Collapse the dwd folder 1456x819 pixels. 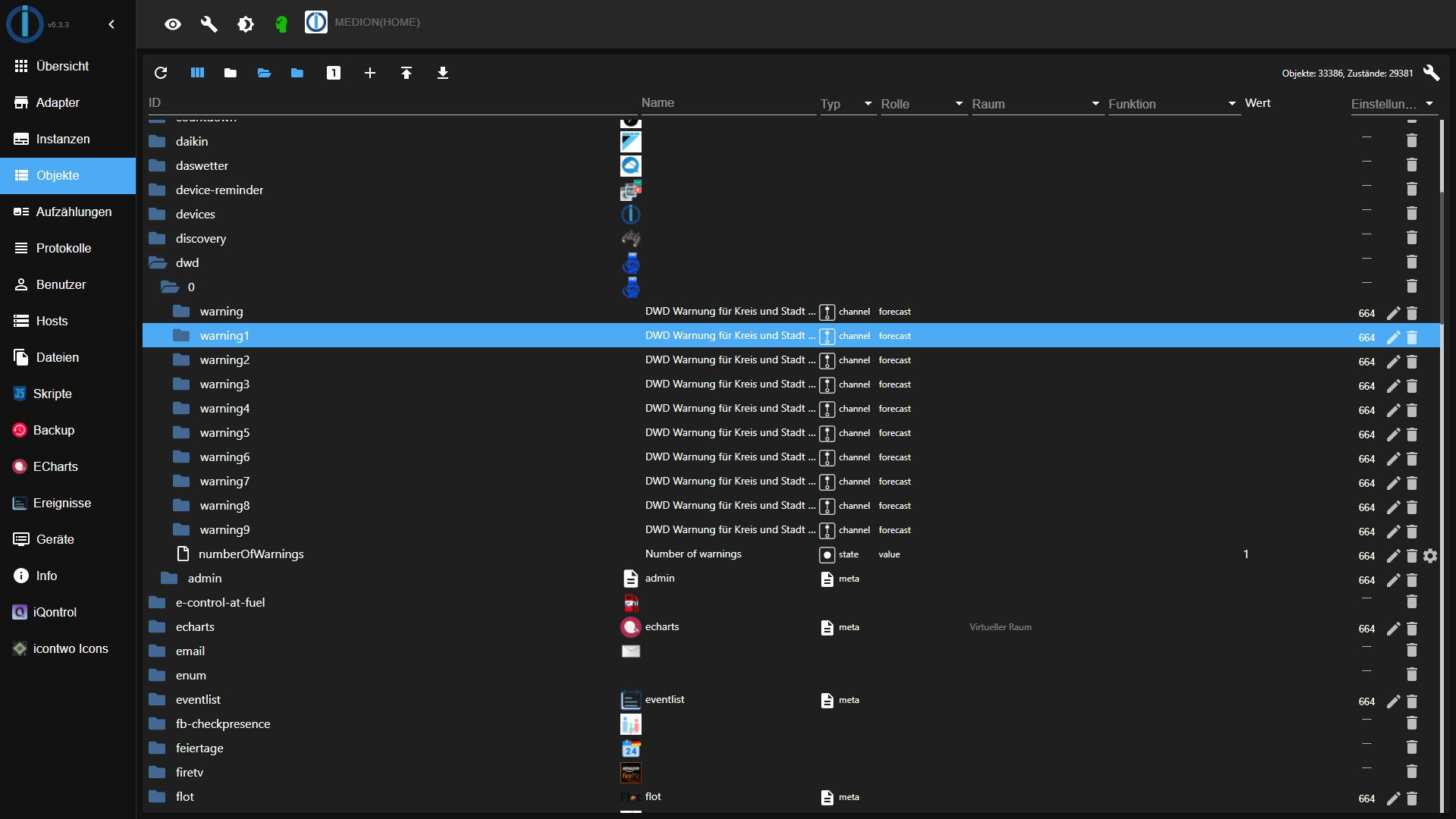(x=158, y=262)
